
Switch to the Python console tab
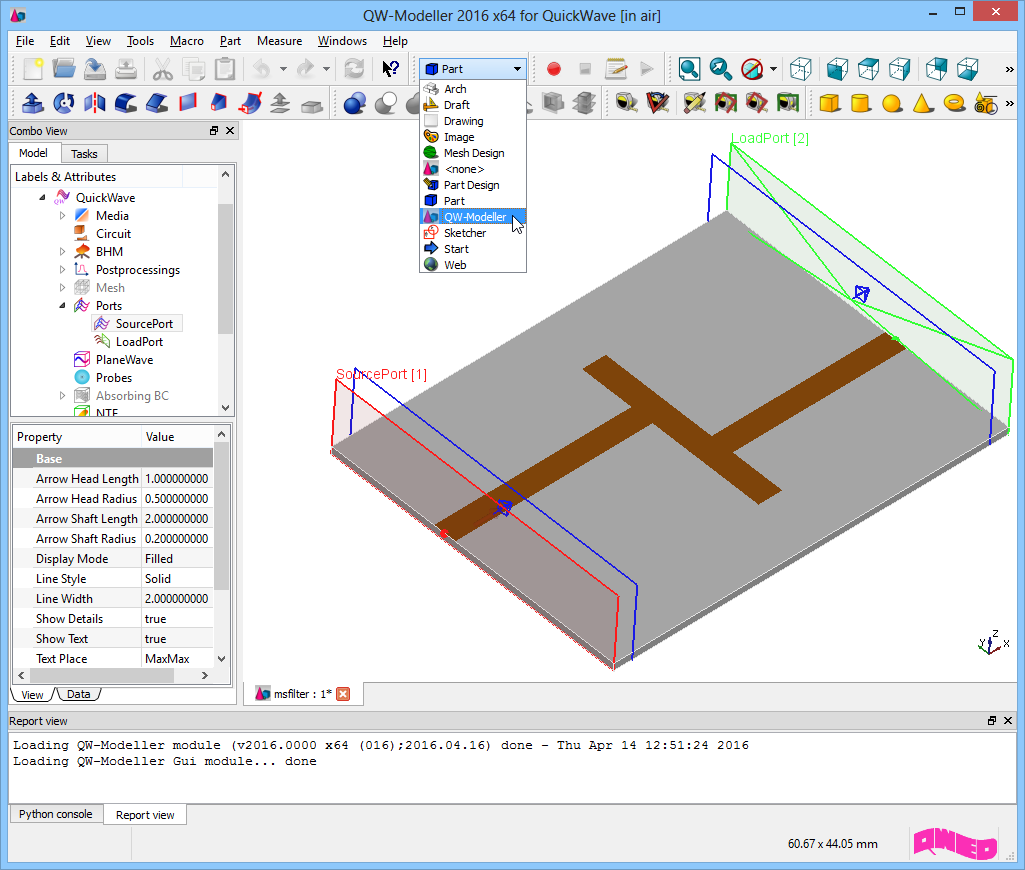(x=56, y=814)
